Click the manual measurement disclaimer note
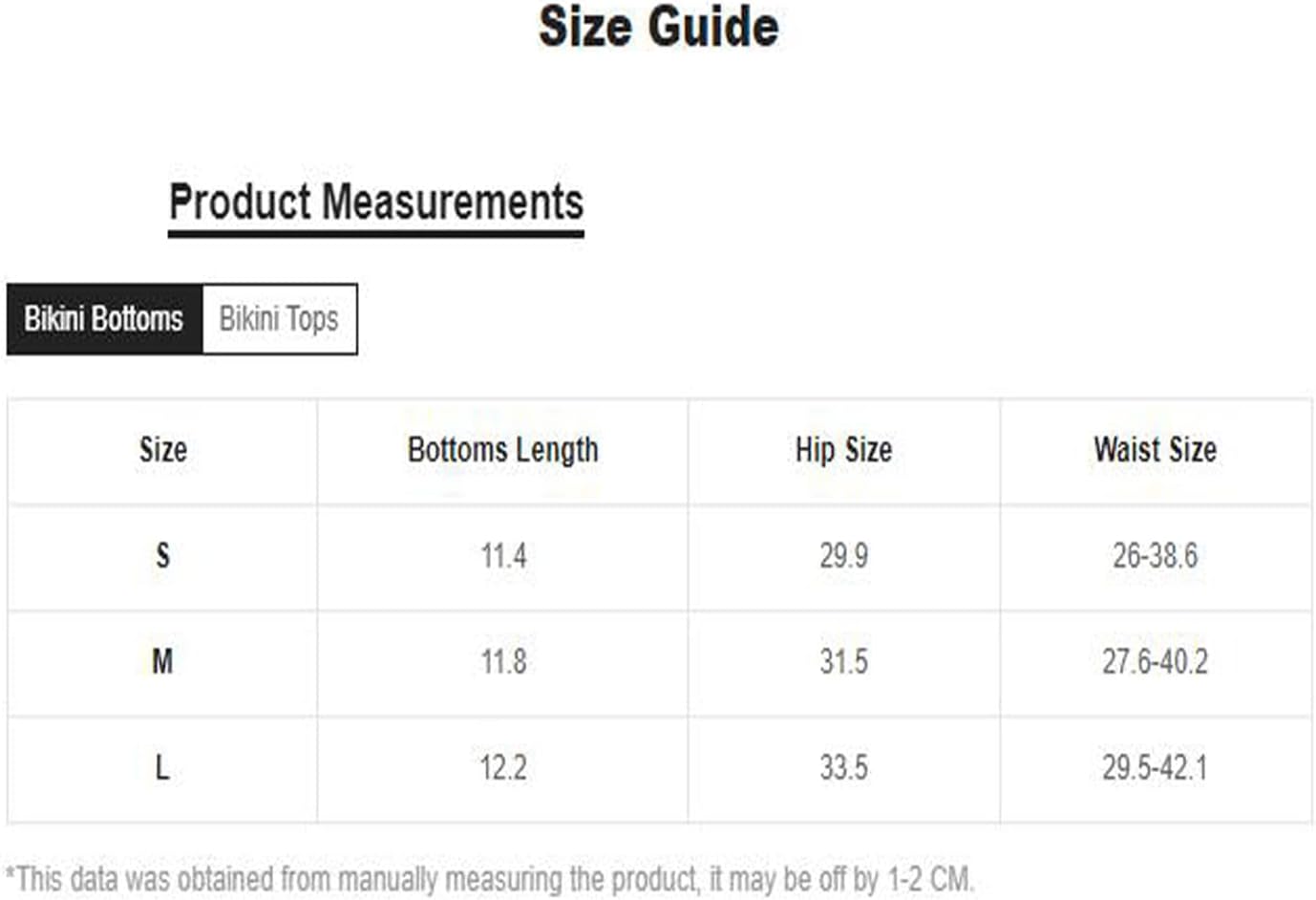The width and height of the screenshot is (1316, 900). (490, 879)
